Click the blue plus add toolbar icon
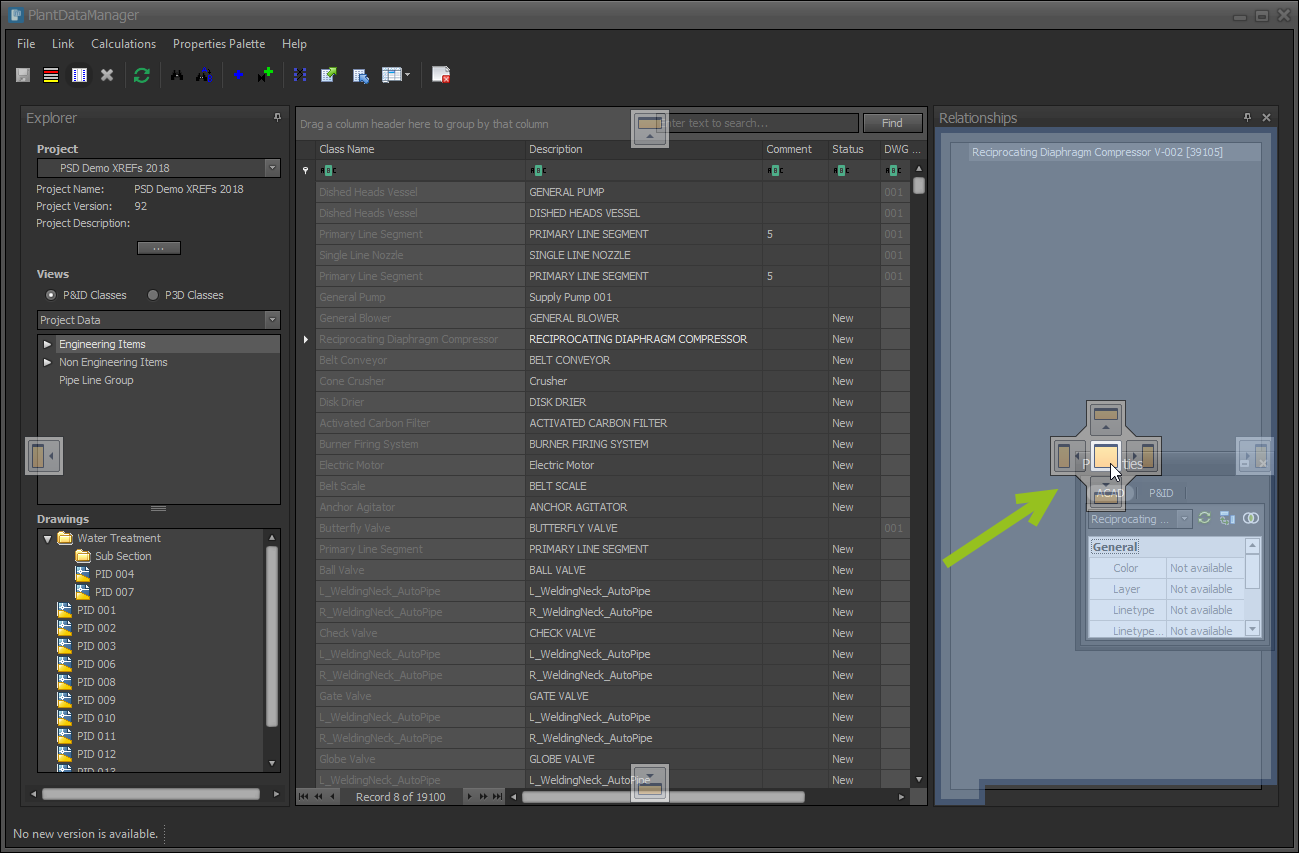 click(x=238, y=75)
